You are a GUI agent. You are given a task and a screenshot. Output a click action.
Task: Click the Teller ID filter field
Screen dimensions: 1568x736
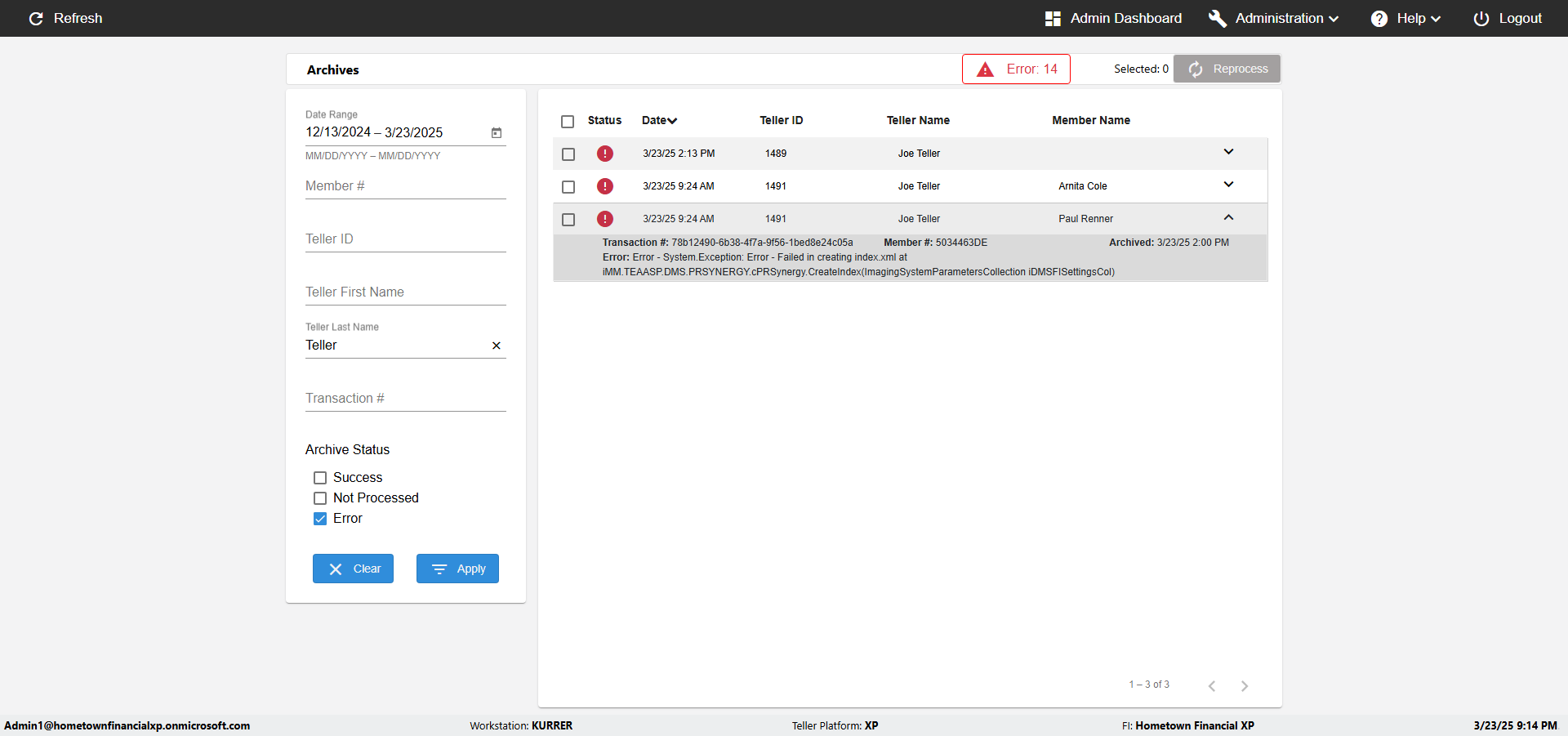coord(406,239)
